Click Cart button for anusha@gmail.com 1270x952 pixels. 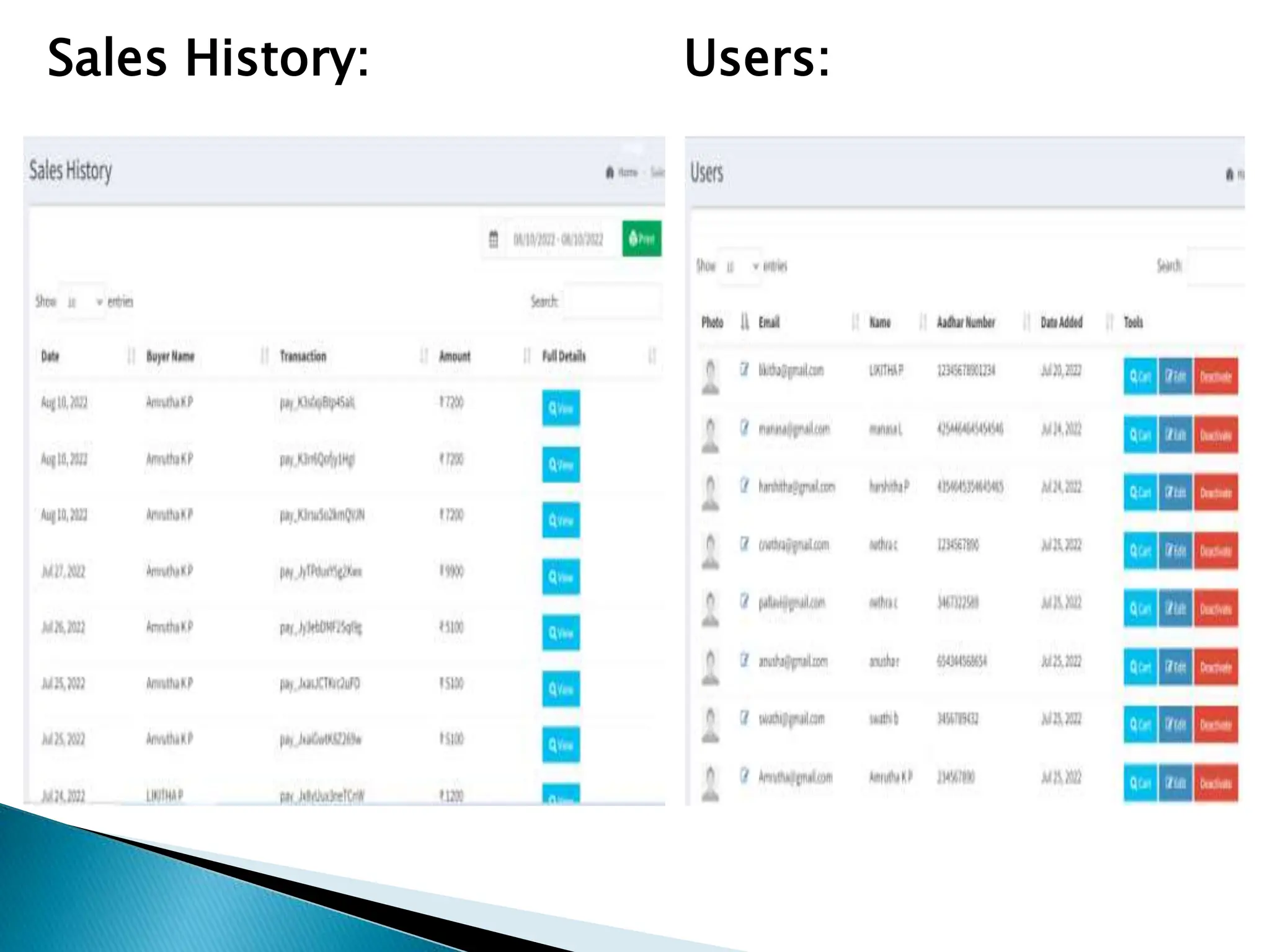(x=1140, y=667)
